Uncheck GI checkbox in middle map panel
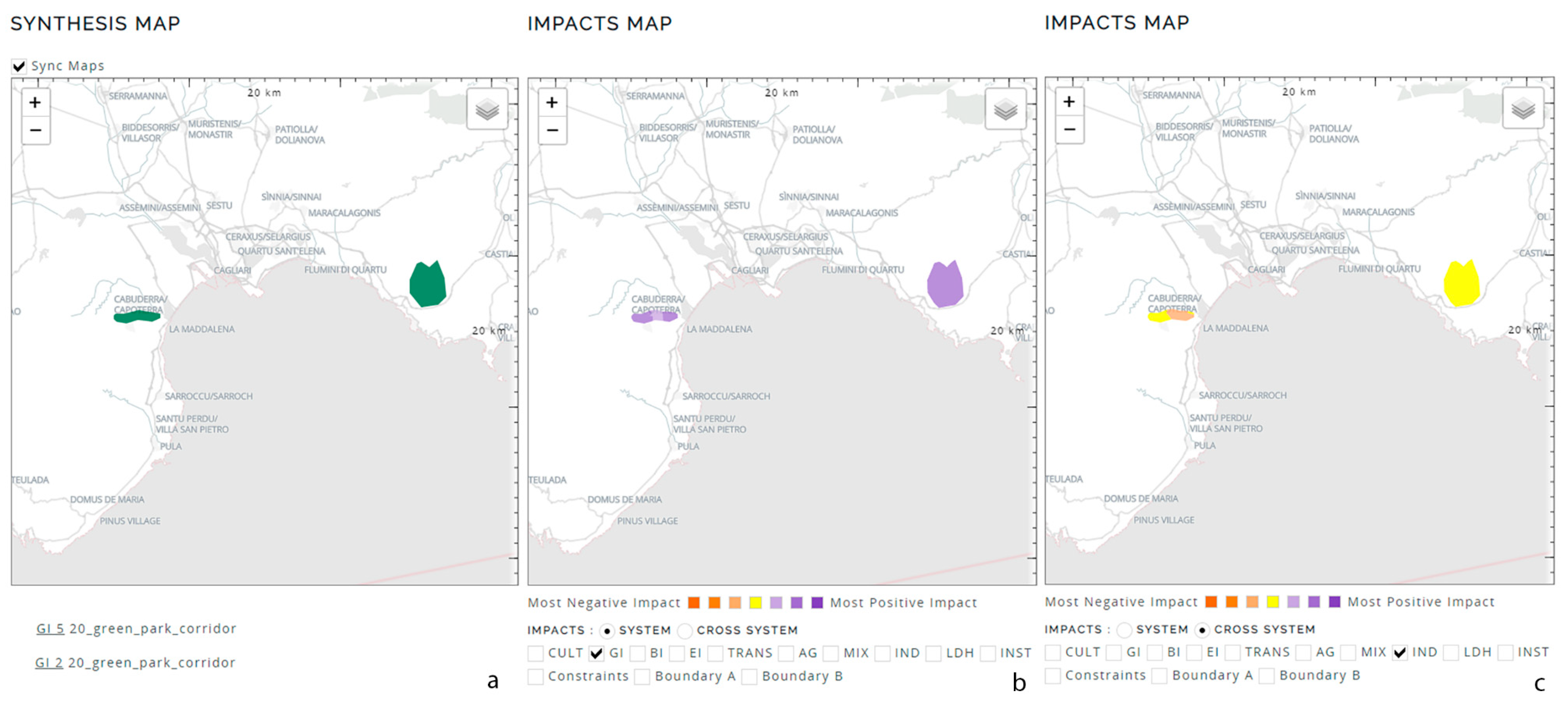 point(596,653)
